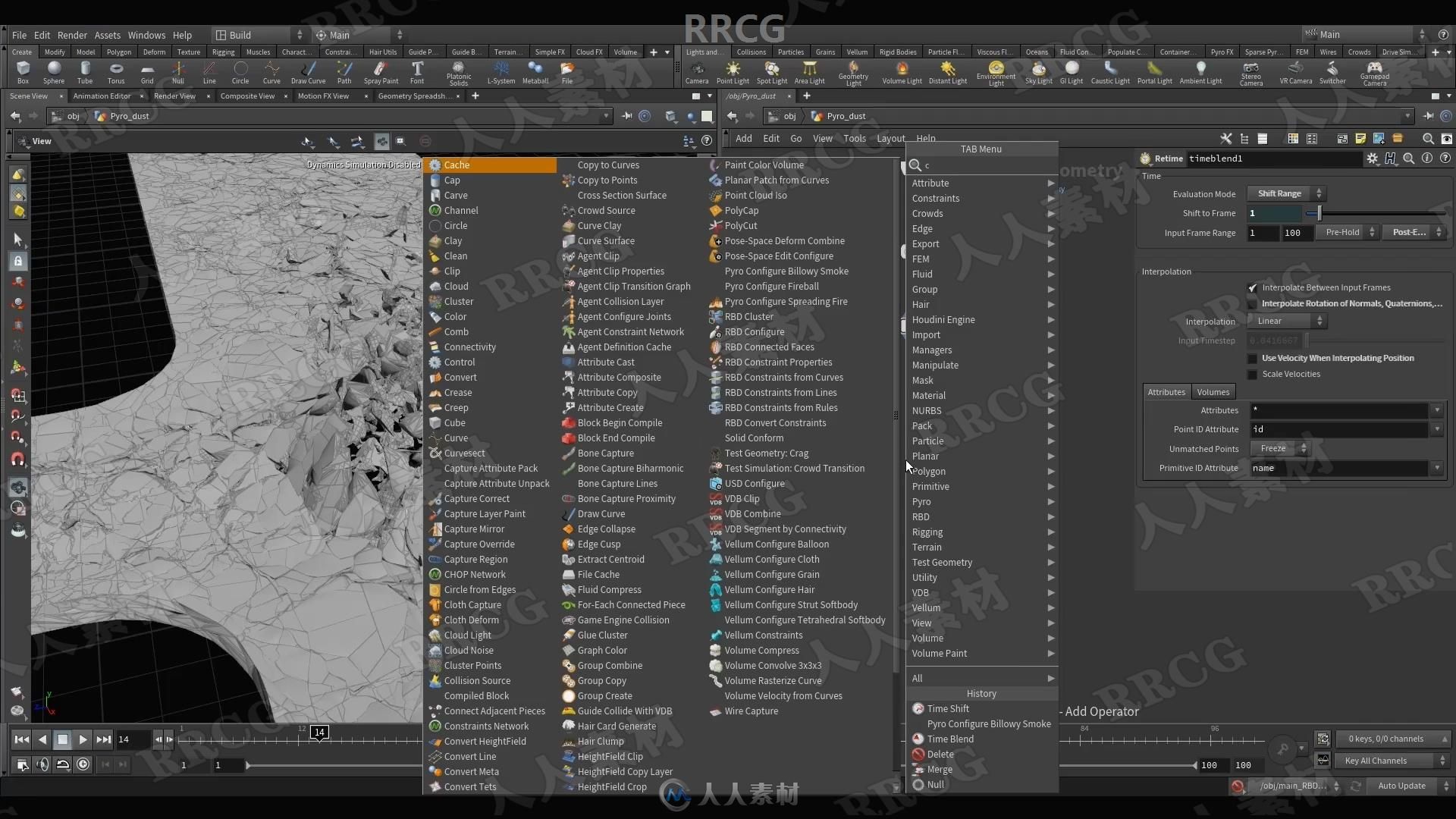This screenshot has width=1456, height=819.
Task: Select Volume Paint from category list
Action: coord(939,653)
